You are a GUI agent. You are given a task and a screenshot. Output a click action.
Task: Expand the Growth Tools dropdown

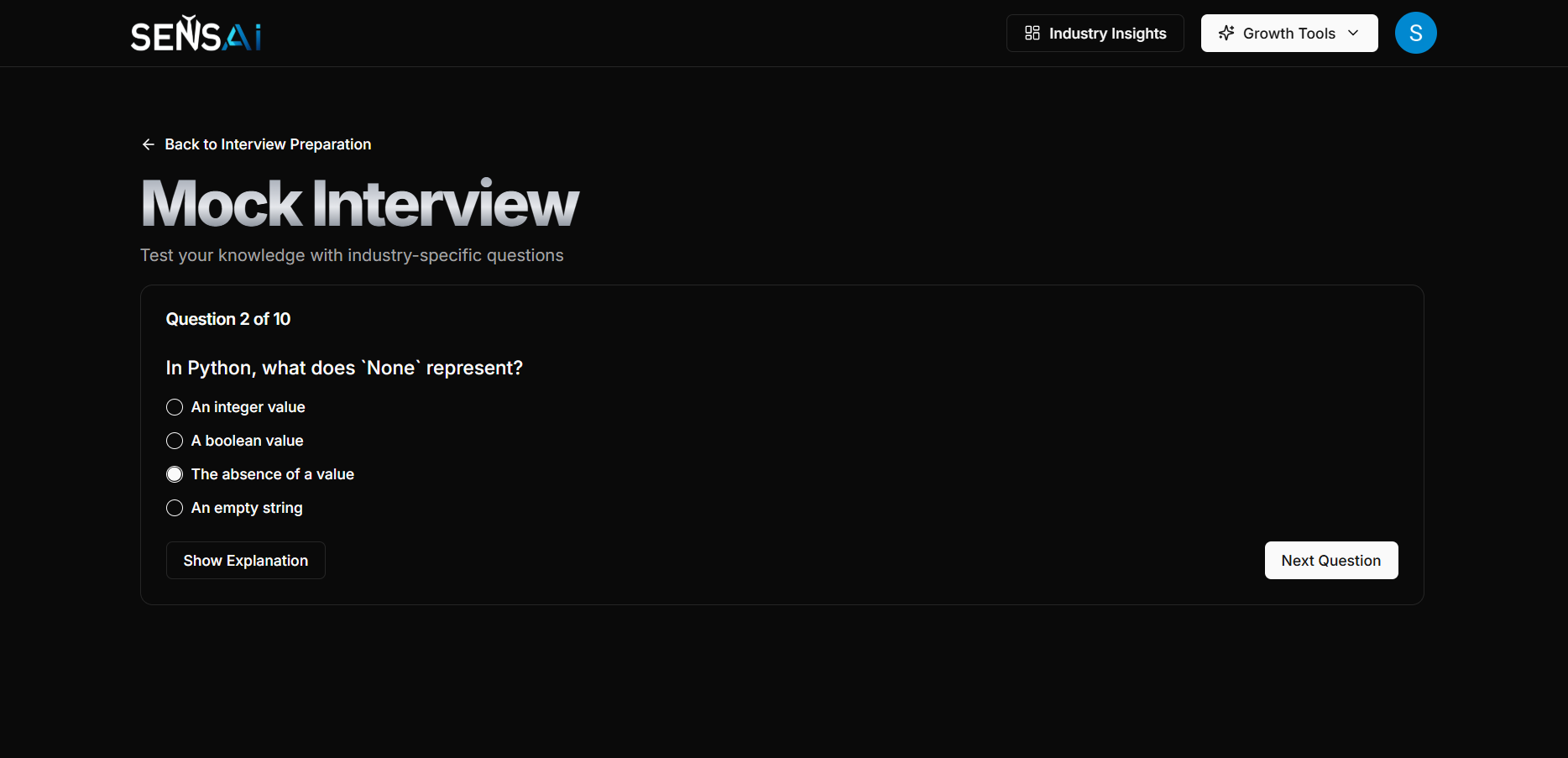1288,33
